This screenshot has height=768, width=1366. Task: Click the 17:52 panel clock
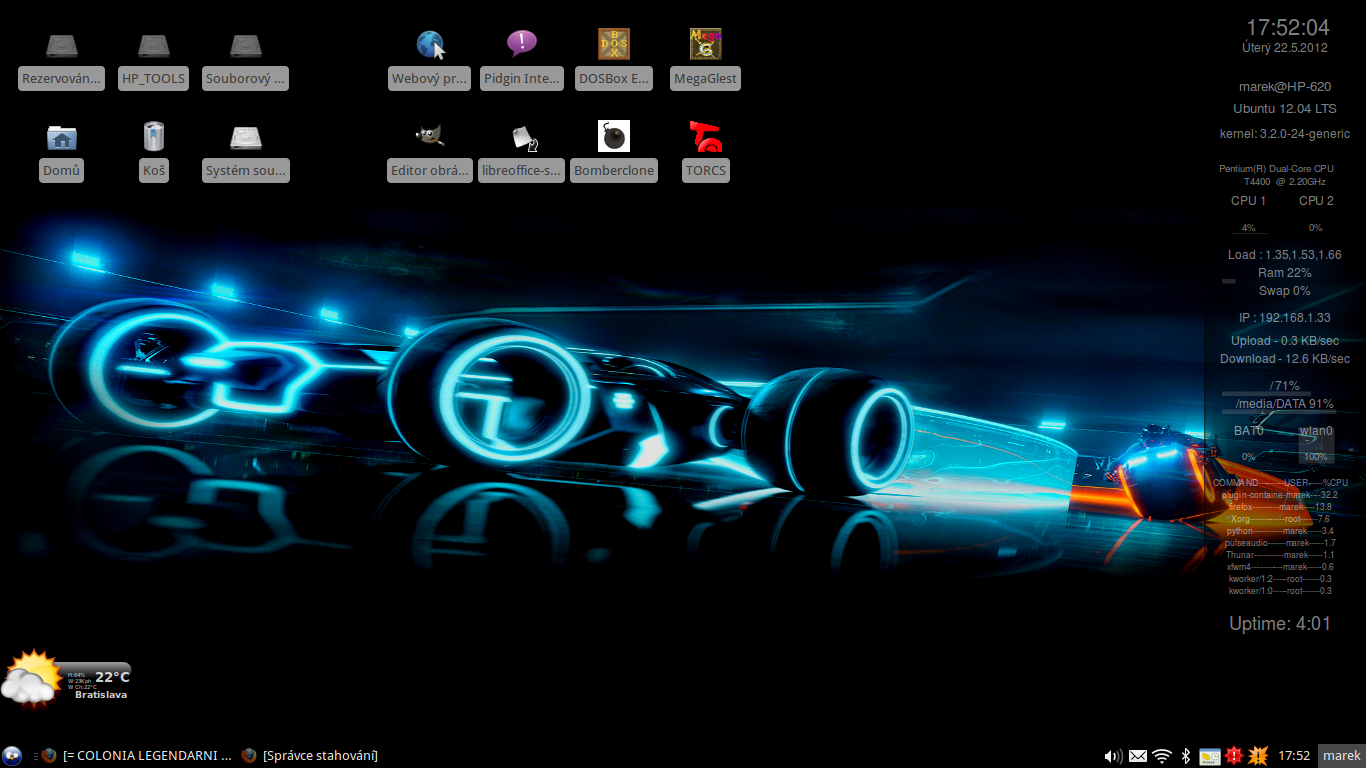[1295, 756]
